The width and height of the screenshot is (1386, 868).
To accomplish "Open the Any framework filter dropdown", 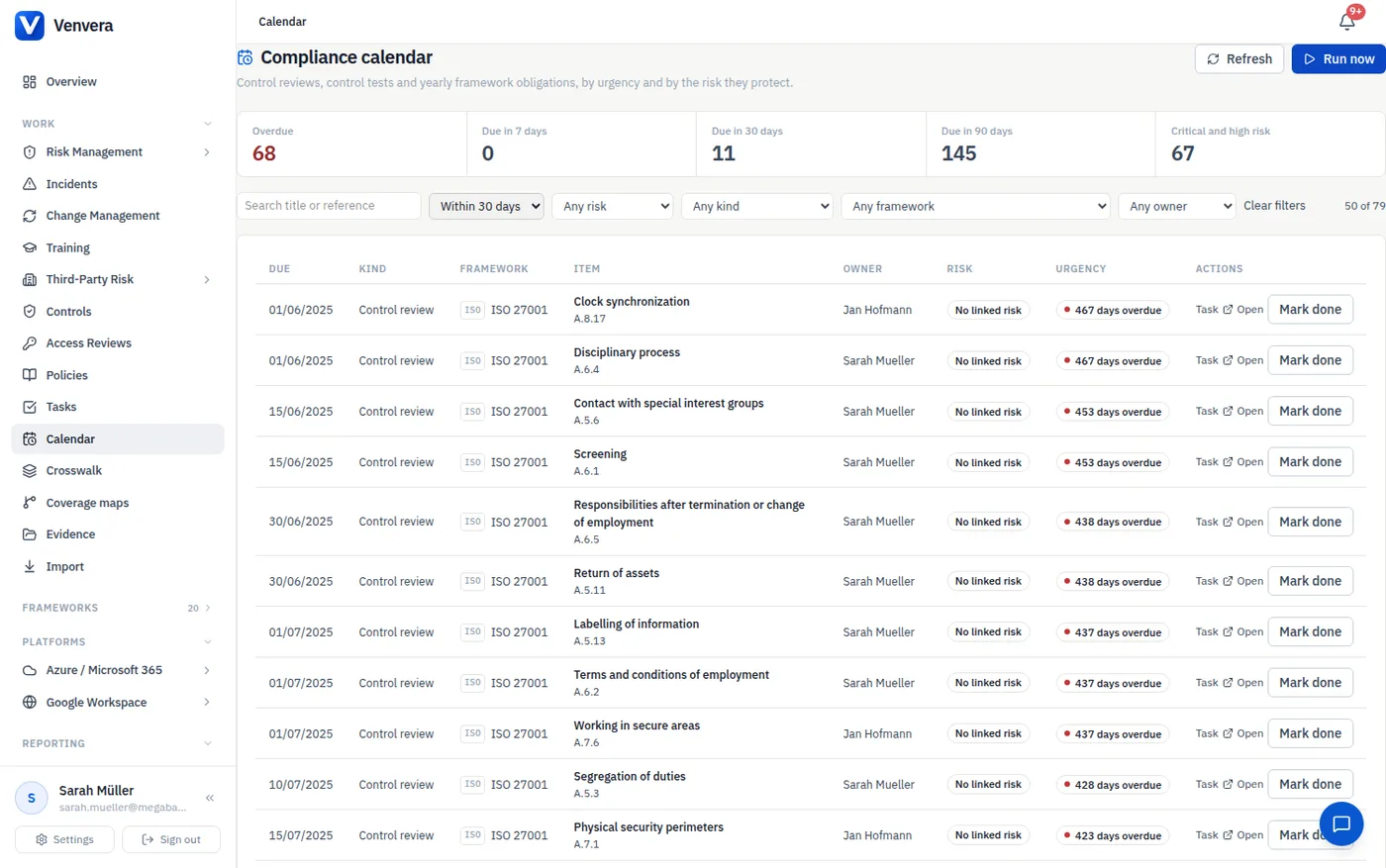I will point(975,206).
